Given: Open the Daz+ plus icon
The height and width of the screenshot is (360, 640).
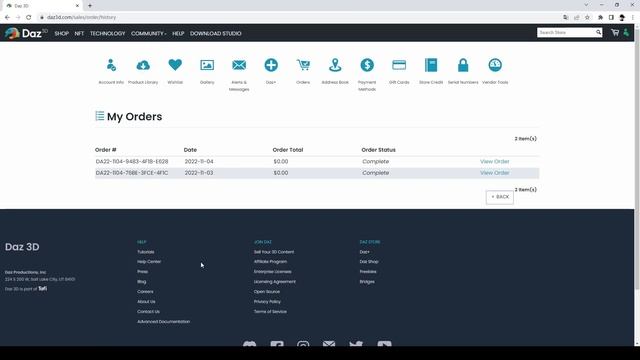Looking at the screenshot, I should click(x=271, y=65).
